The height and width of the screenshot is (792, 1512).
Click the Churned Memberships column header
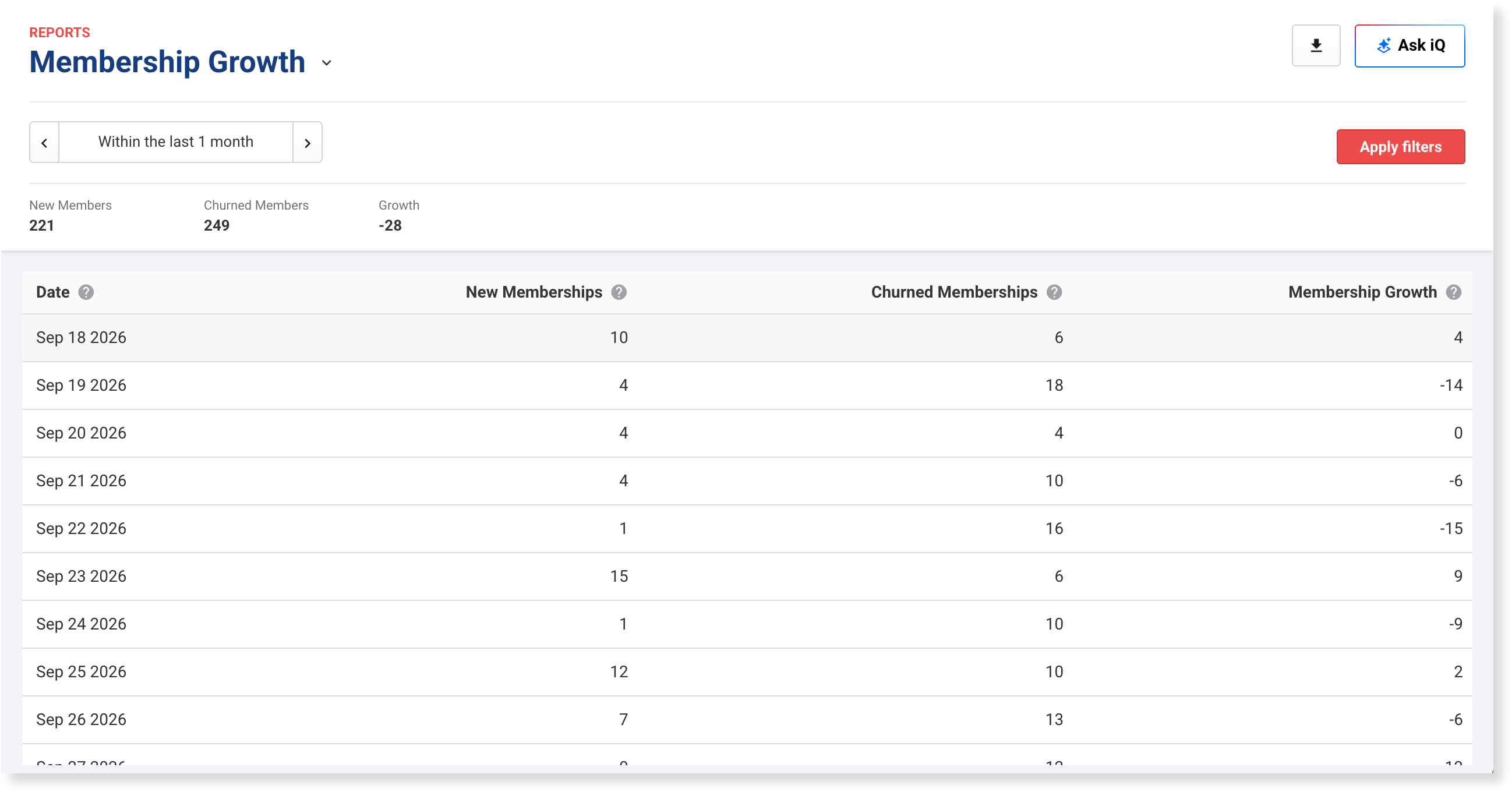click(954, 292)
